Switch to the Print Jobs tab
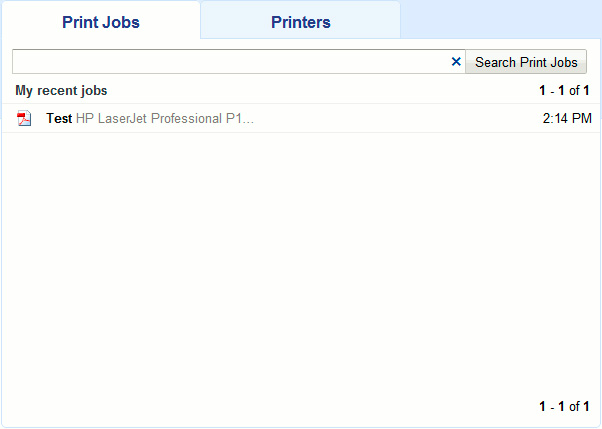This screenshot has height=429, width=602. coord(101,22)
